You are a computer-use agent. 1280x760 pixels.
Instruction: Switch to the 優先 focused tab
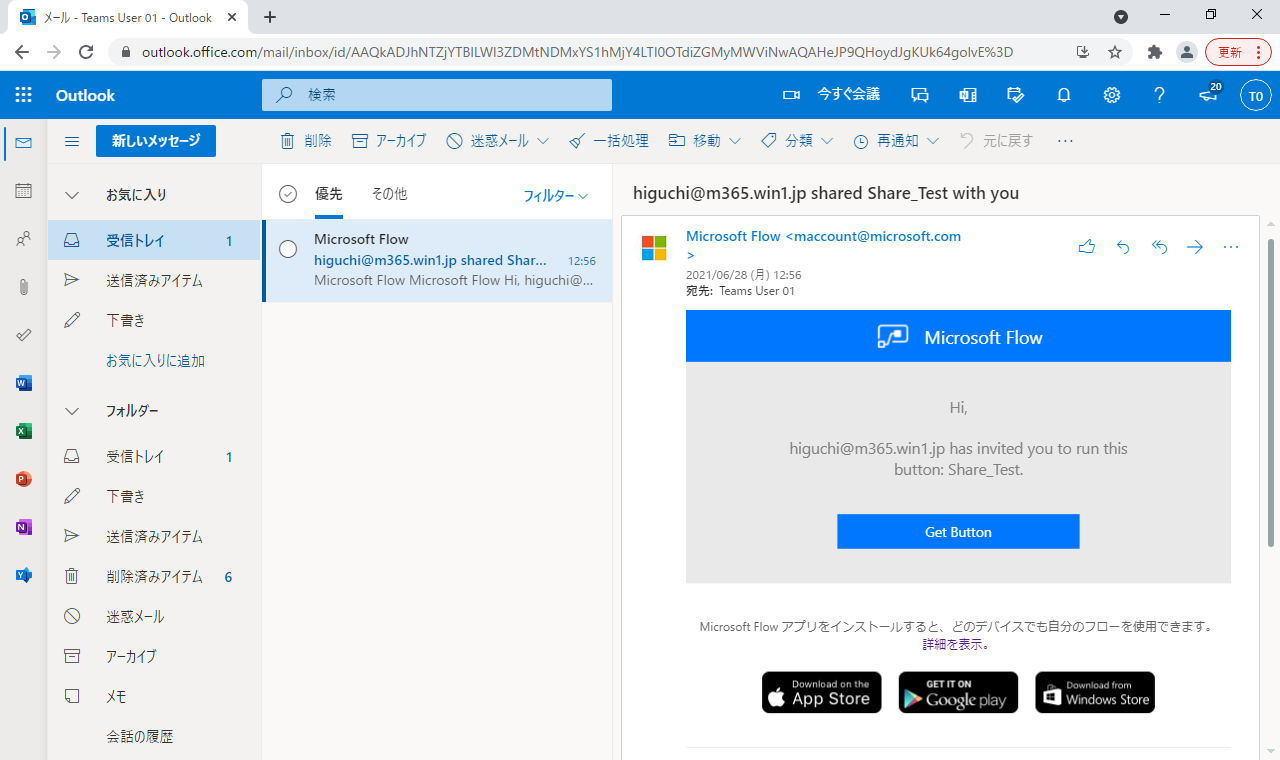(329, 194)
